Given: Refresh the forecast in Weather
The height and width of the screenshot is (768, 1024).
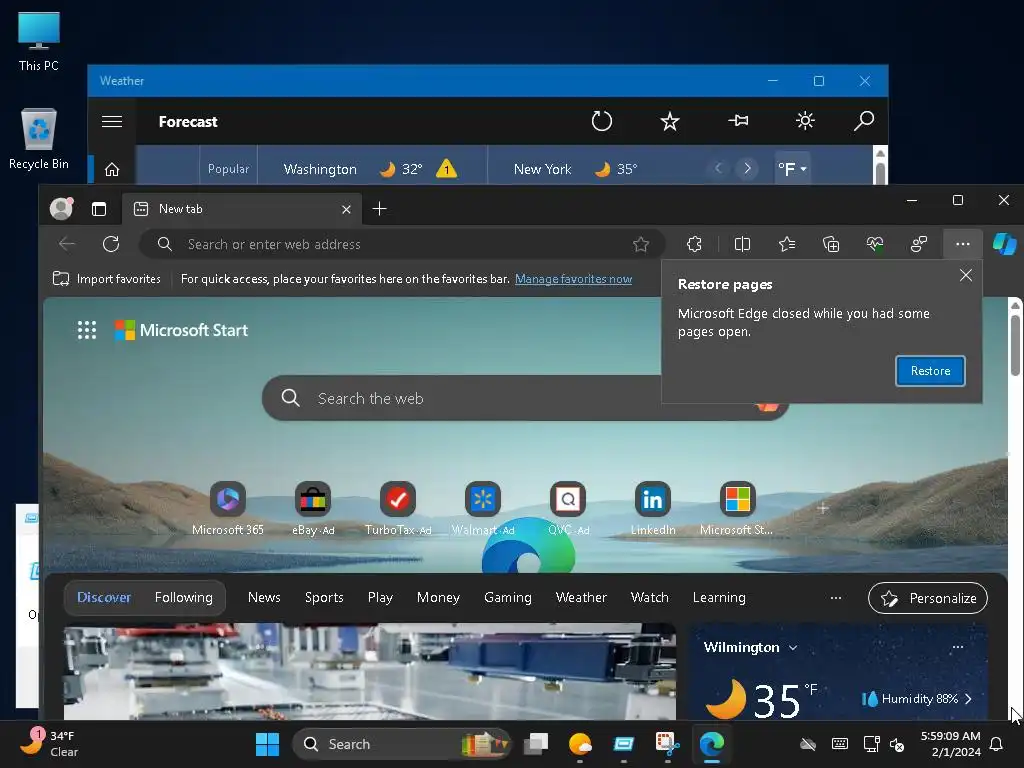Looking at the screenshot, I should click(601, 121).
